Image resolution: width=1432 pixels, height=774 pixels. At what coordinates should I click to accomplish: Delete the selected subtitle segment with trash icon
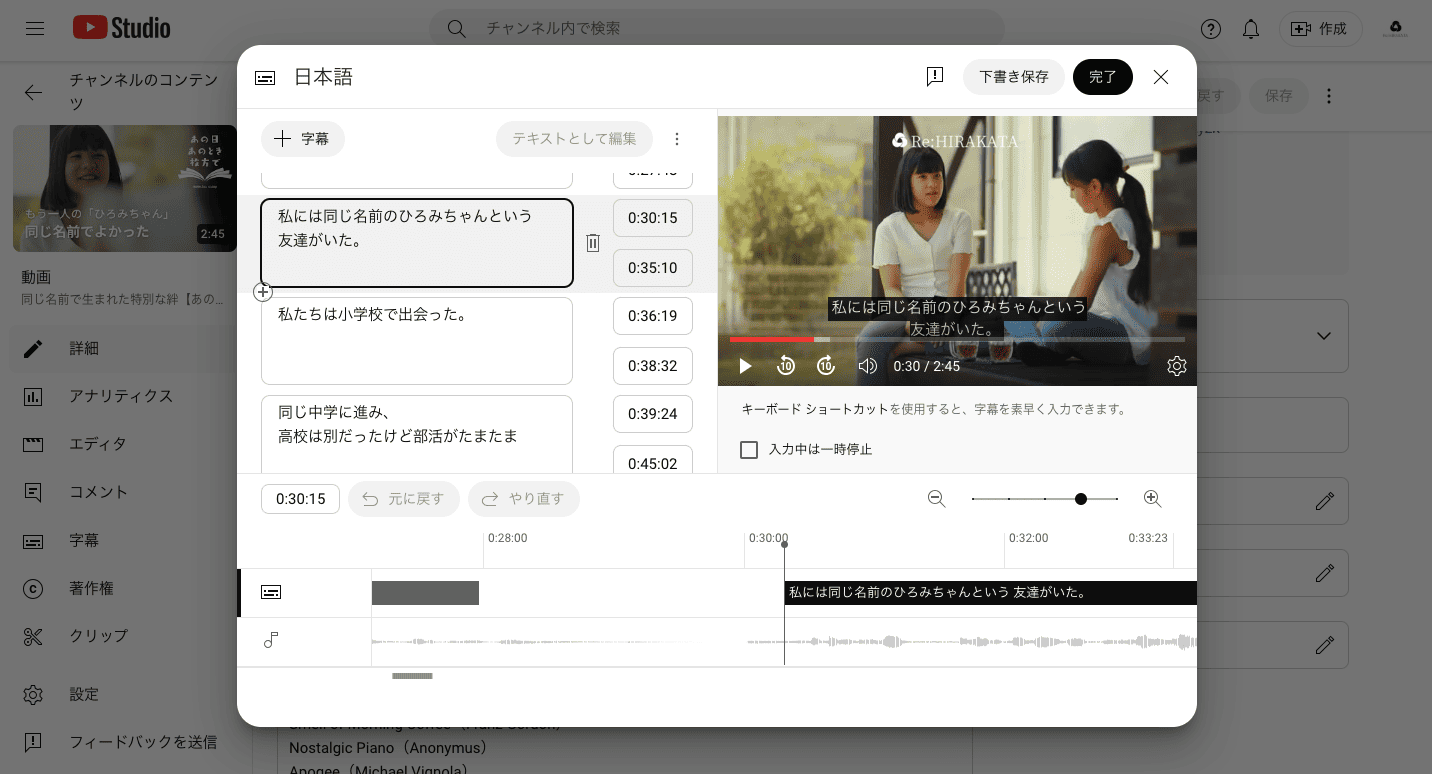593,242
